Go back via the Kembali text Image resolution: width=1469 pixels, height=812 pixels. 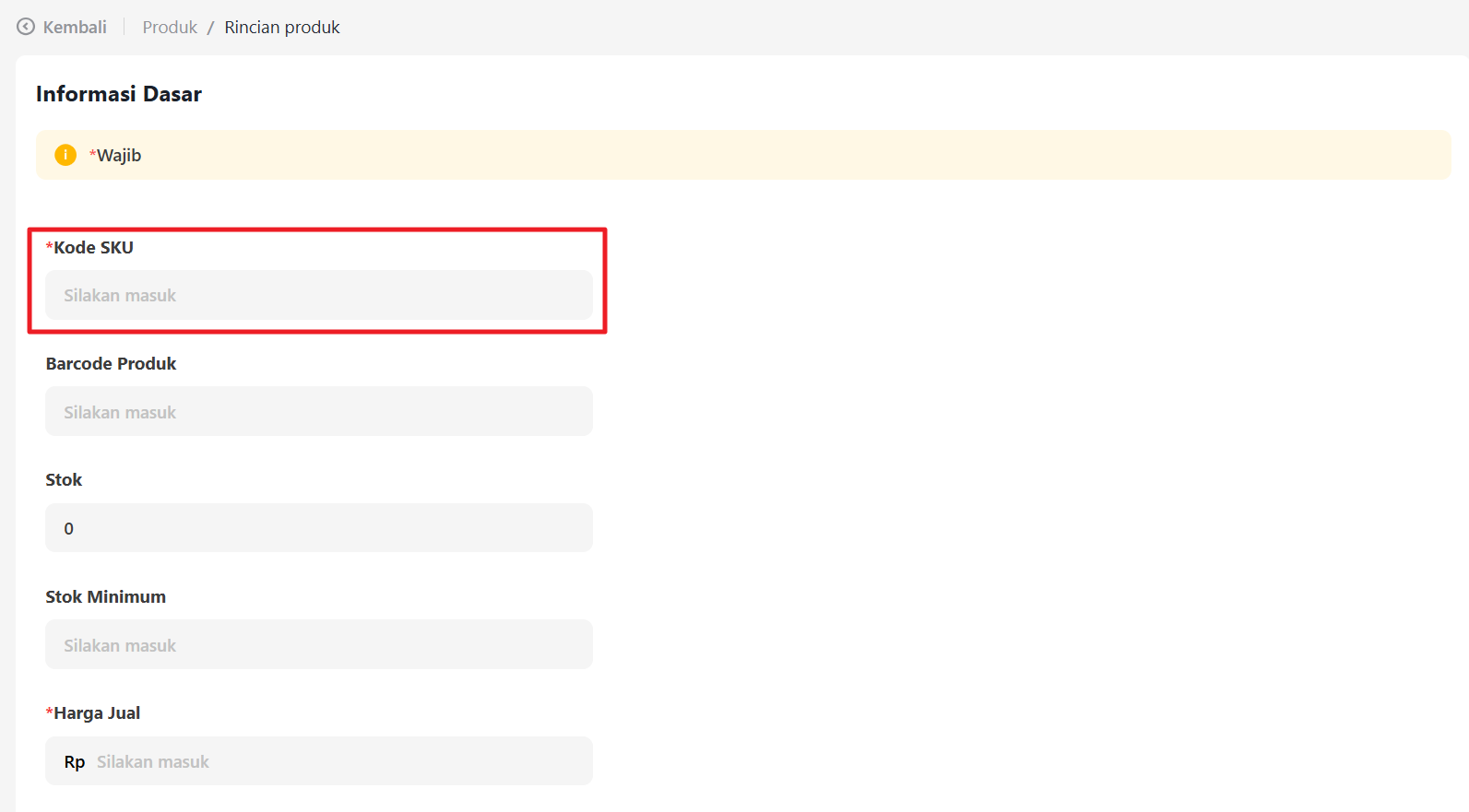[x=75, y=27]
